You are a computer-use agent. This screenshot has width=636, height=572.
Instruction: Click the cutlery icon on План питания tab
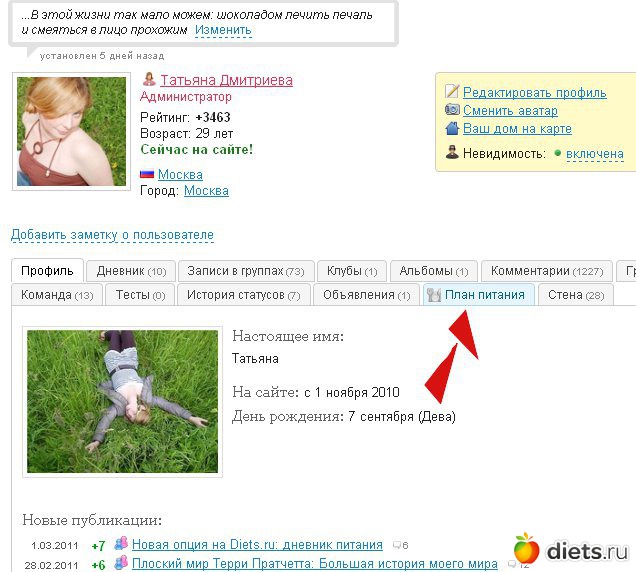click(x=434, y=295)
